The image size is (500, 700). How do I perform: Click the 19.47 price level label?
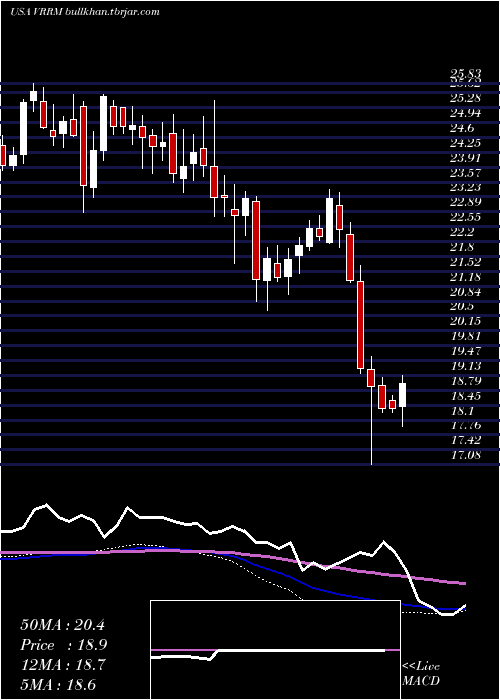pyautogui.click(x=466, y=351)
